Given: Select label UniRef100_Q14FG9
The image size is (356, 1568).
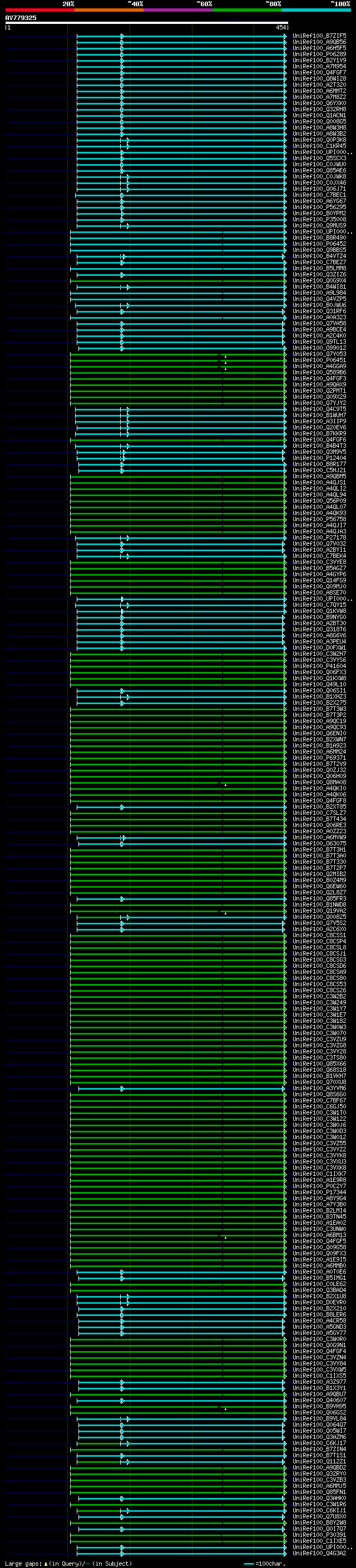Looking at the screenshot, I should click(x=319, y=580).
